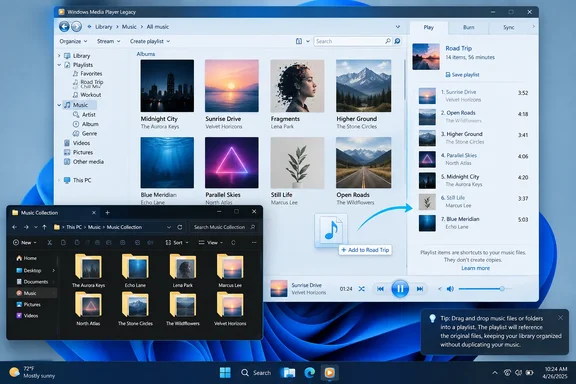Expand the Desktop chevron in File Explorer sidebar
This screenshot has height=384, width=576.
coord(54,270)
